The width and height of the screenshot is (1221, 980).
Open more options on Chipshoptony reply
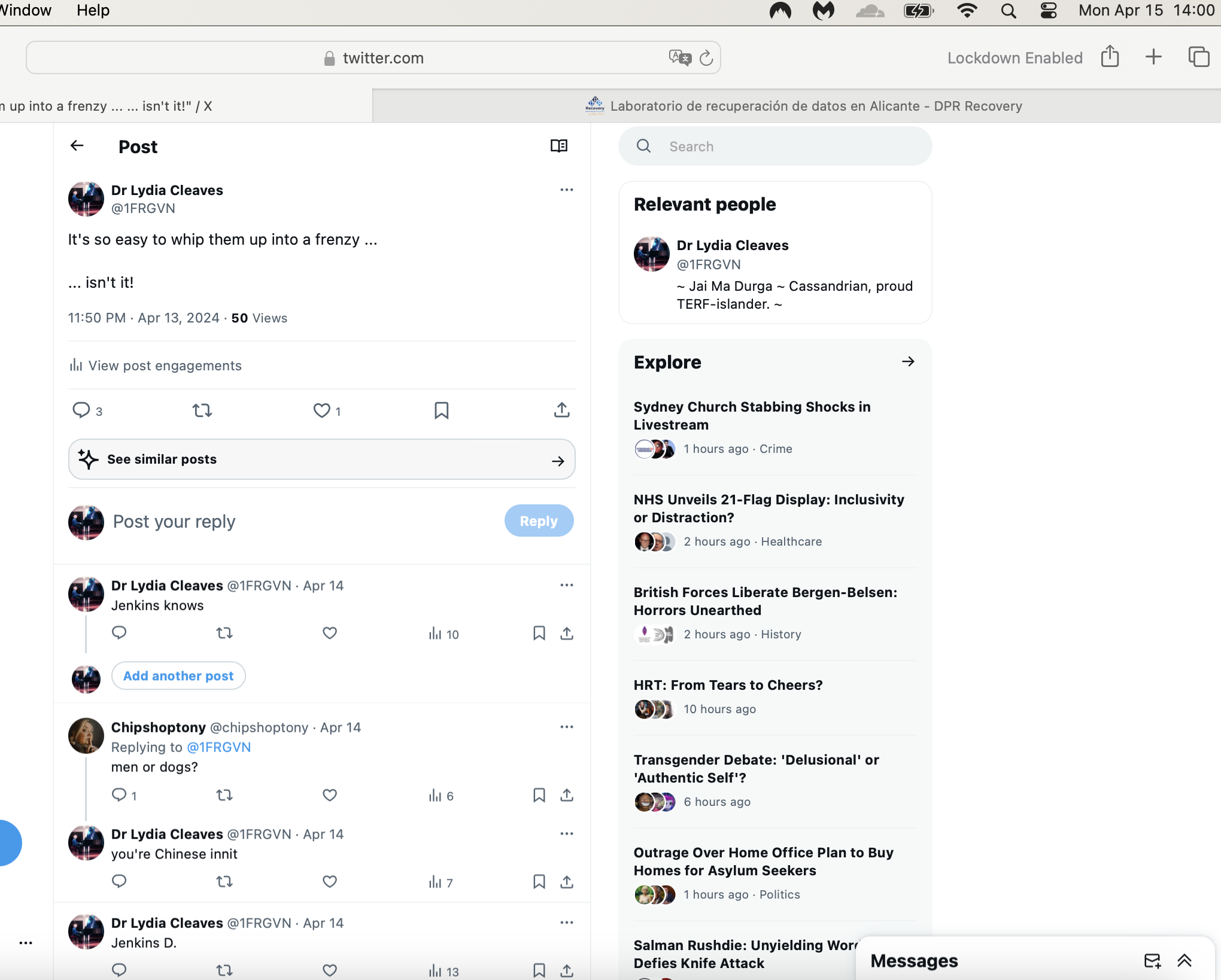[x=567, y=727]
